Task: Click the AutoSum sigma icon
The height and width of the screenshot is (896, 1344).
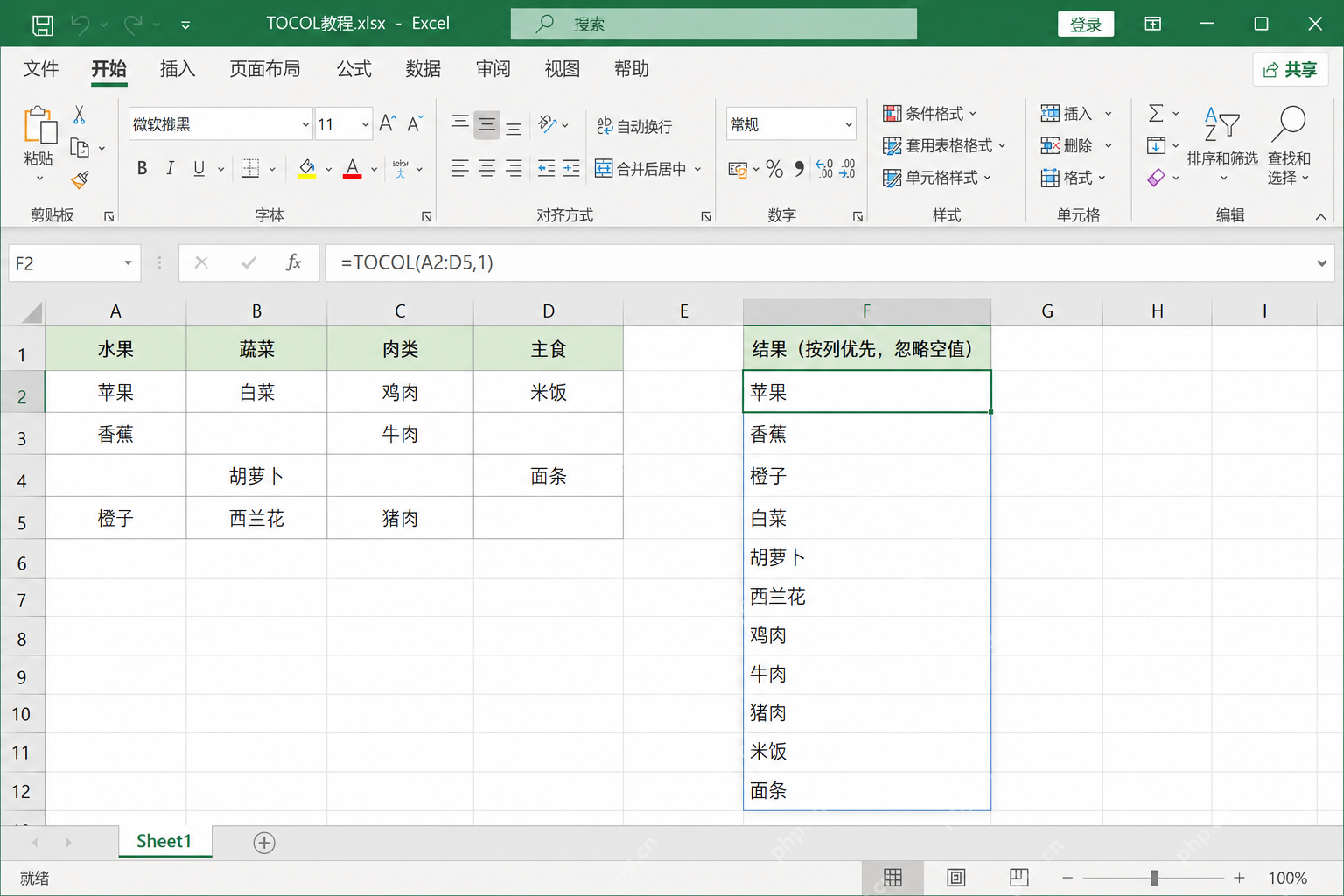Action: pos(1156,113)
